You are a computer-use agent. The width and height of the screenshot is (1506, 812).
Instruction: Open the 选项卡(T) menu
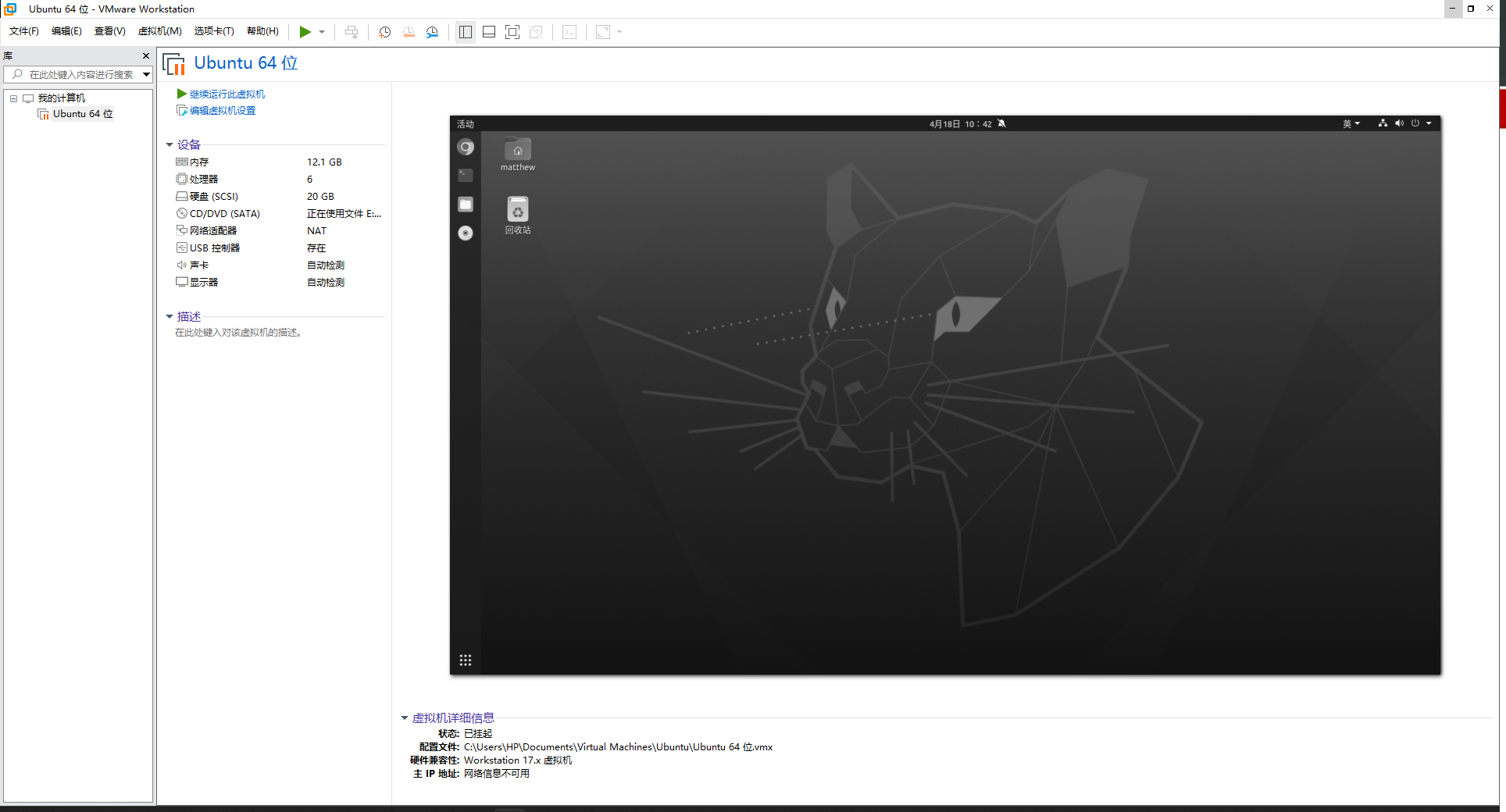[x=214, y=31]
